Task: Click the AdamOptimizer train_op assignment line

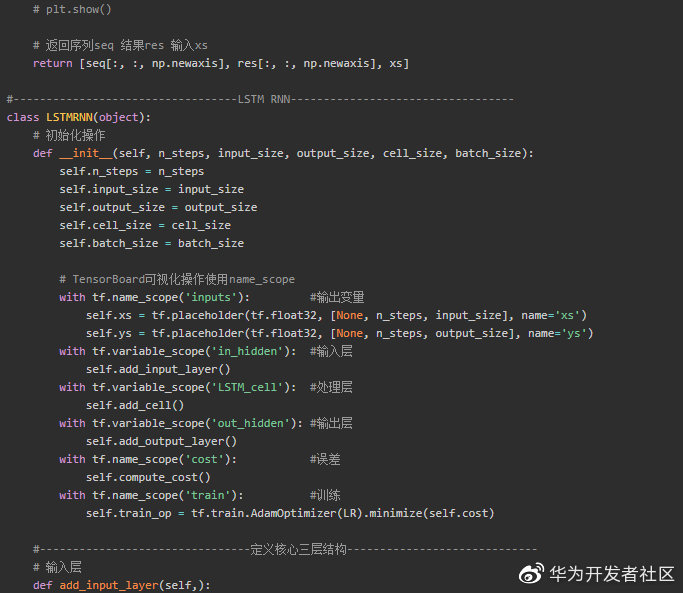Action: coord(290,514)
